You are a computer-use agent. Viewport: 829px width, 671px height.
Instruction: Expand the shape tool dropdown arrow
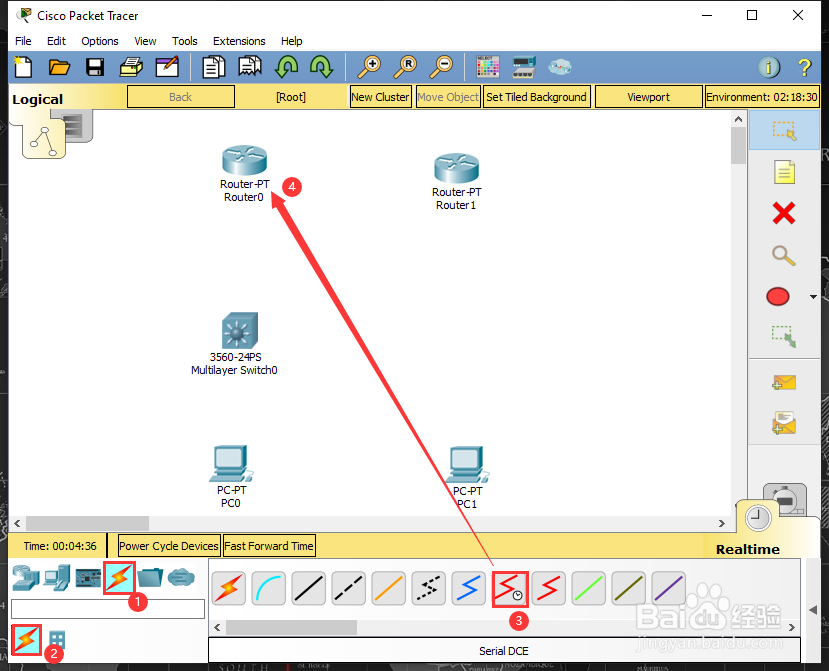[813, 297]
